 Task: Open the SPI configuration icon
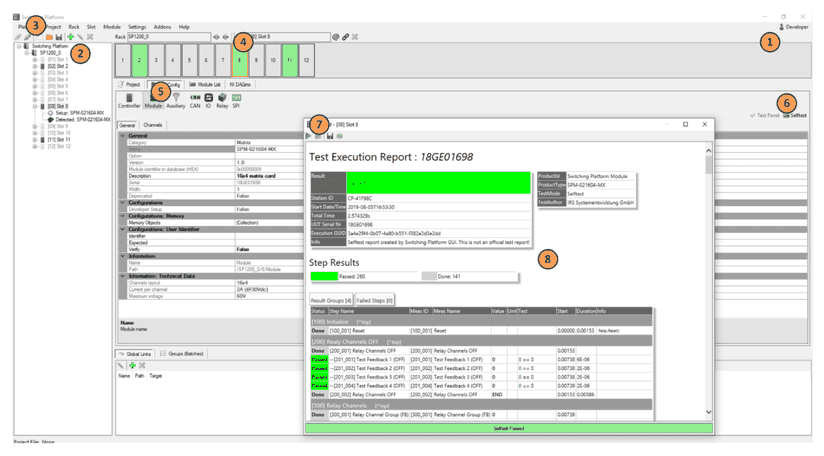(x=236, y=100)
